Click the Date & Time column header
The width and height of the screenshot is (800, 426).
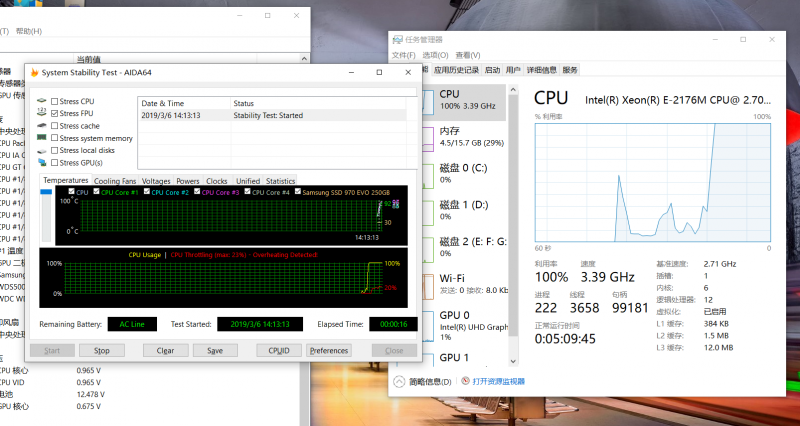(184, 103)
